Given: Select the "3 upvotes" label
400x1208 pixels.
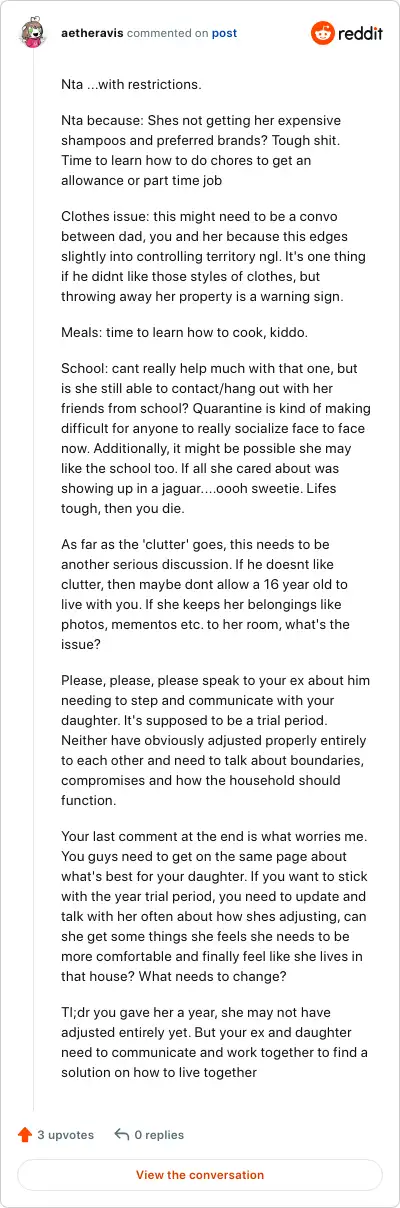Looking at the screenshot, I should tap(66, 1134).
